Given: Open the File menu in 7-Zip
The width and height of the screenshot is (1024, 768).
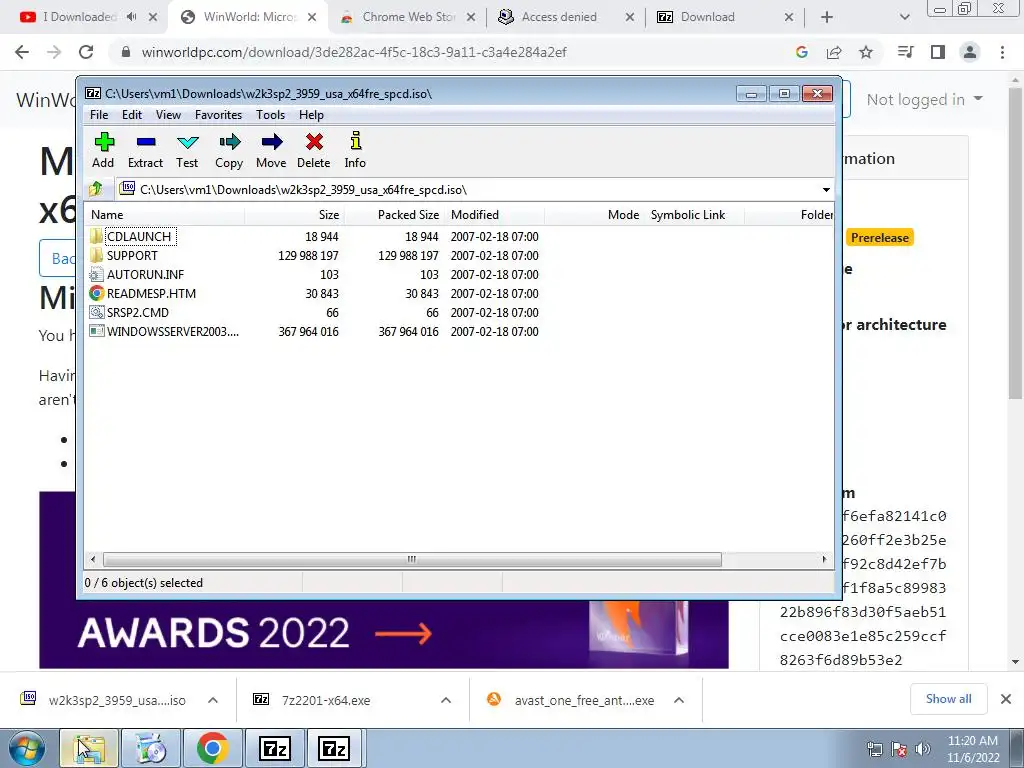Looking at the screenshot, I should 99,115.
